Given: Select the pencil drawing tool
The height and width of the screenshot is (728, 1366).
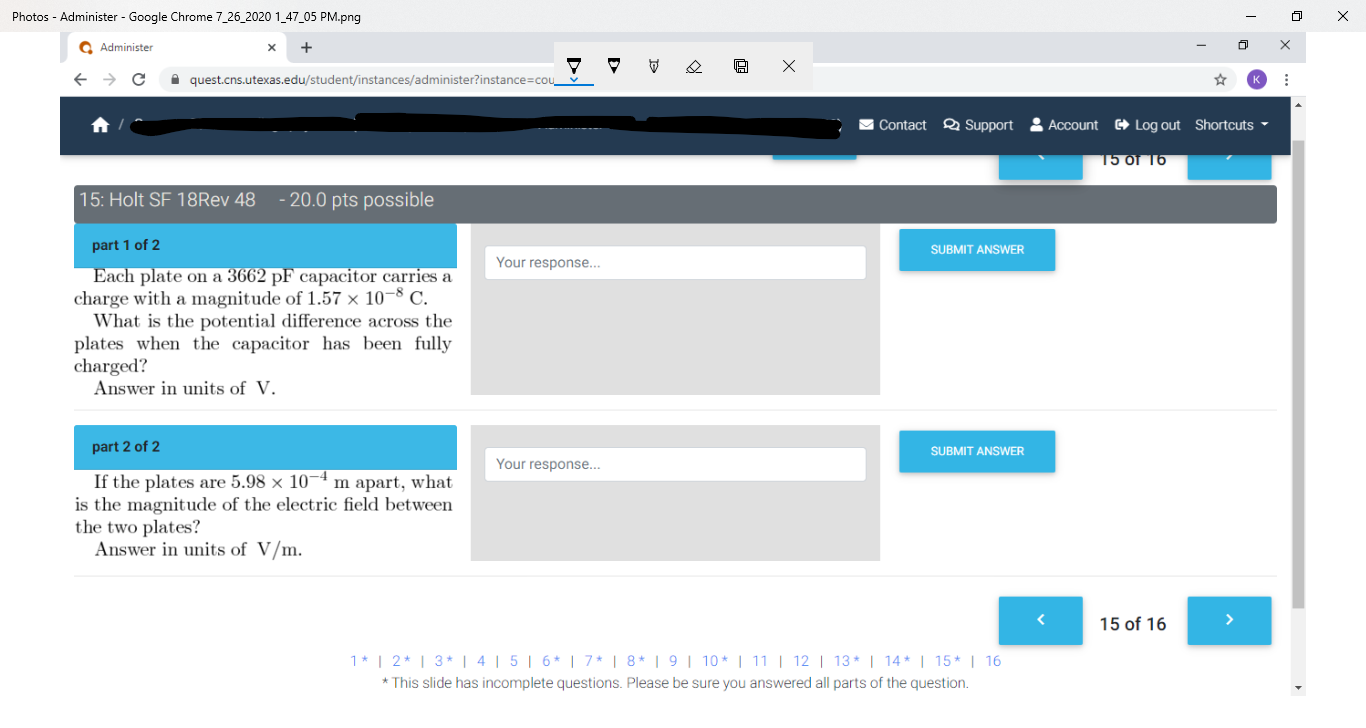Looking at the screenshot, I should [614, 66].
